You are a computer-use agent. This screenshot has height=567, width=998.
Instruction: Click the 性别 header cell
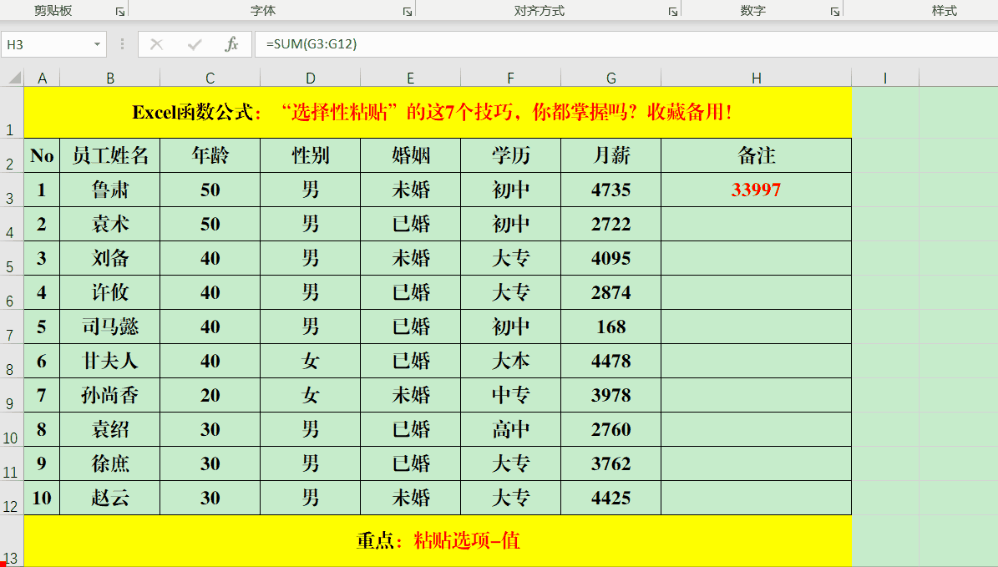[x=311, y=156]
